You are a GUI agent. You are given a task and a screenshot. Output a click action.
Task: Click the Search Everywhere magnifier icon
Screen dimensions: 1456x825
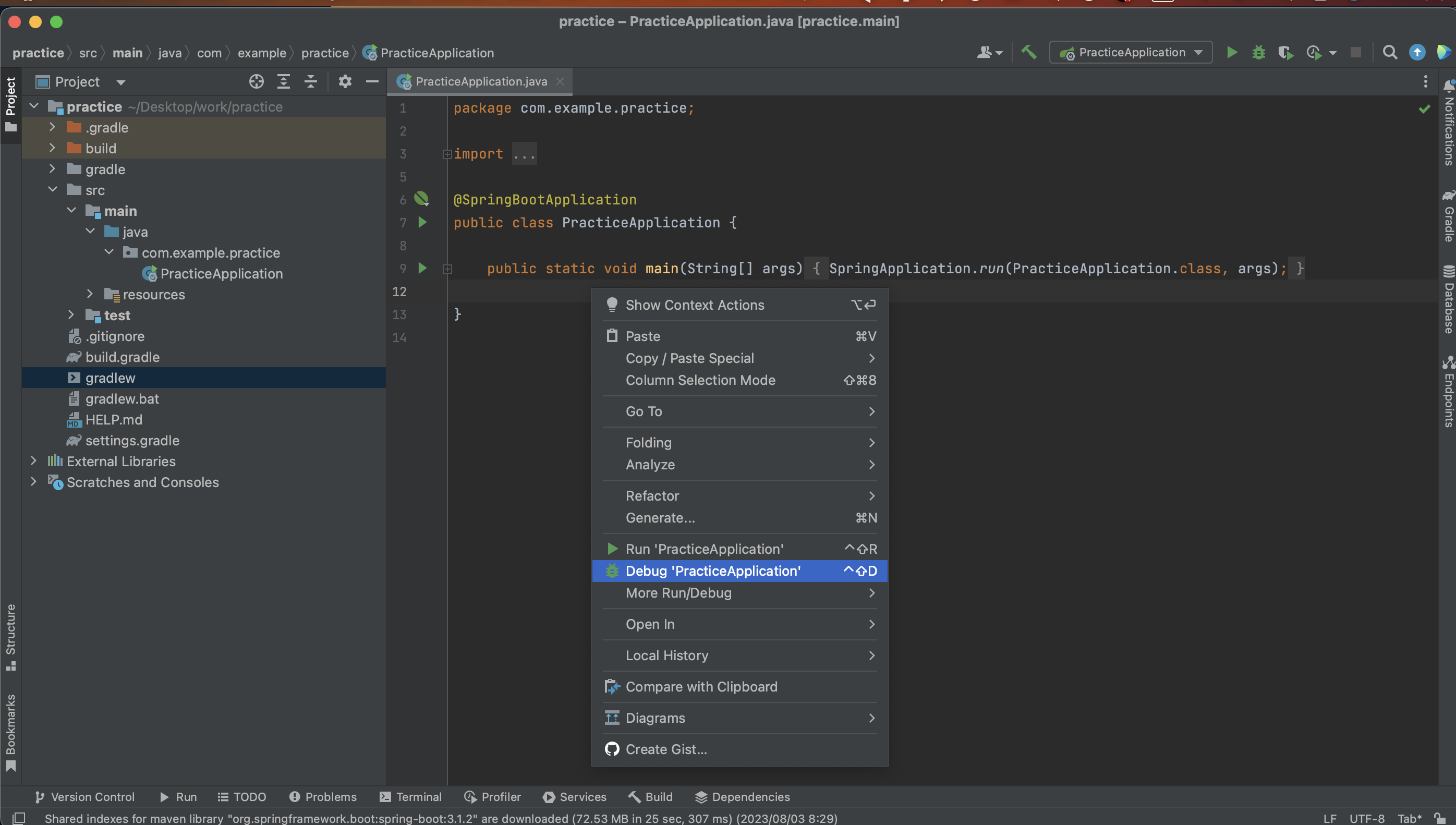click(x=1390, y=52)
